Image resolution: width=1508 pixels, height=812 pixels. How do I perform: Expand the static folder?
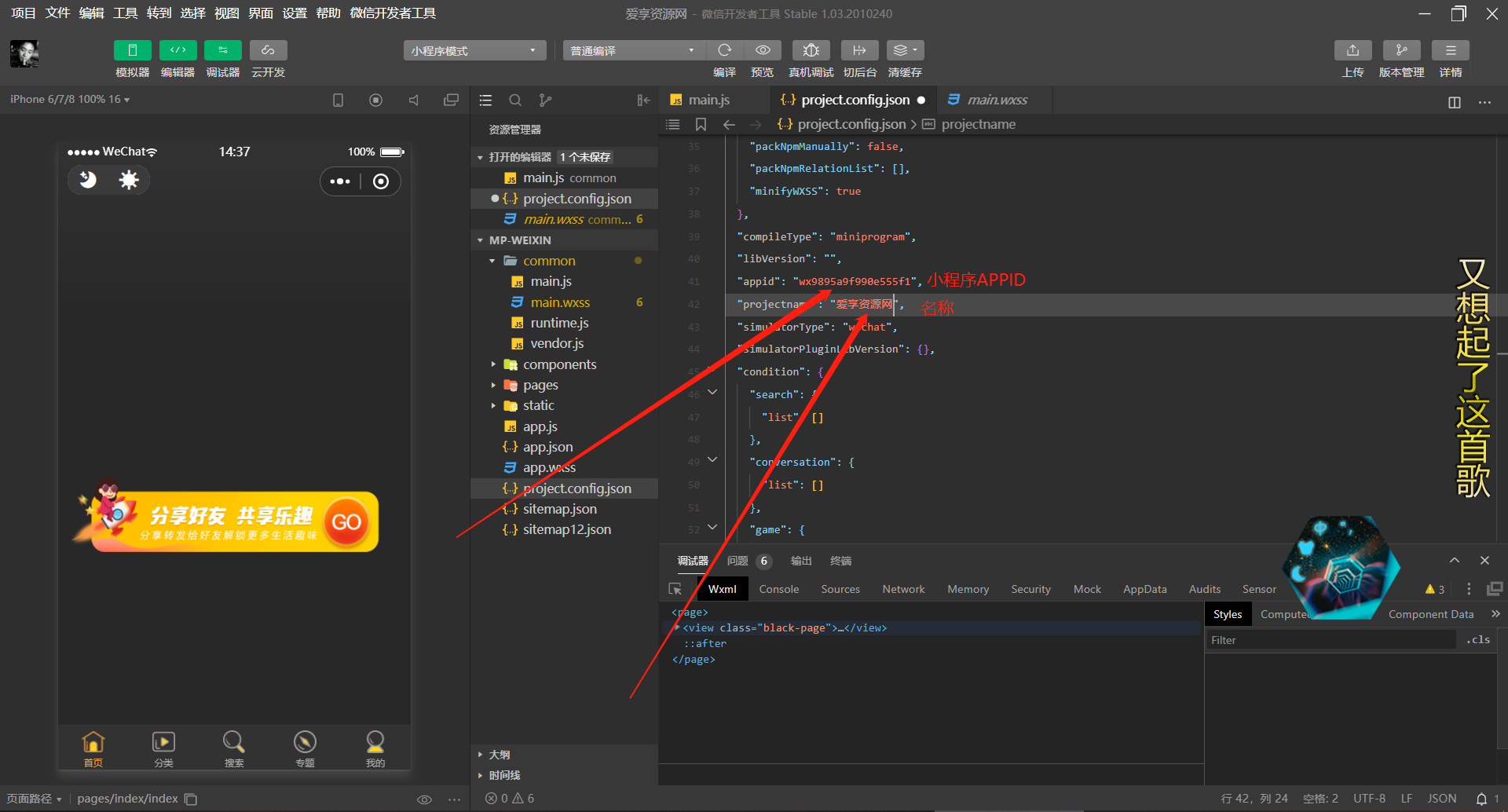pyautogui.click(x=493, y=405)
